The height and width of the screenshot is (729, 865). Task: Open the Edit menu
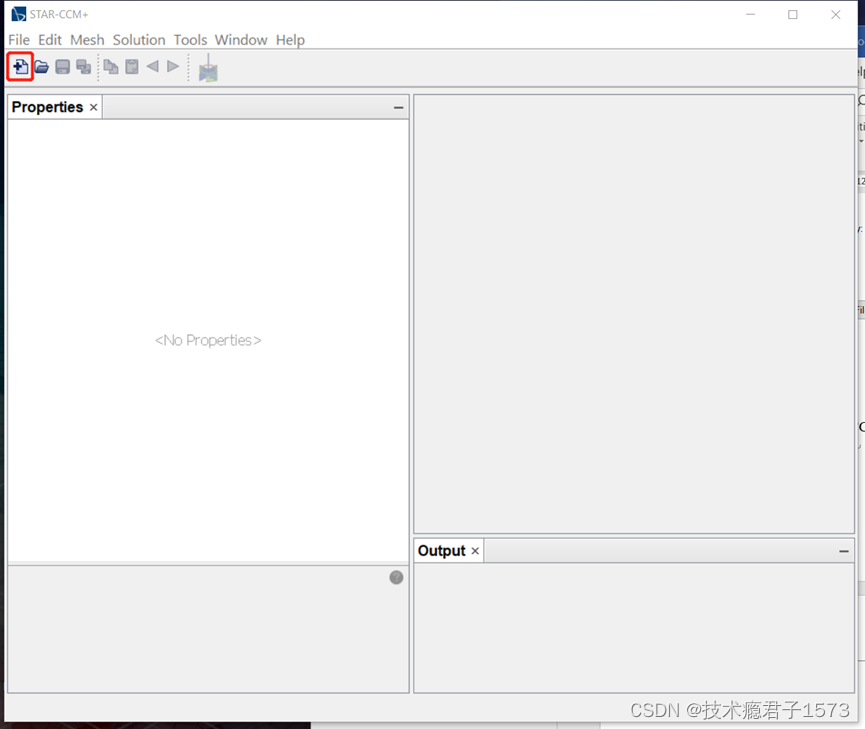(50, 40)
